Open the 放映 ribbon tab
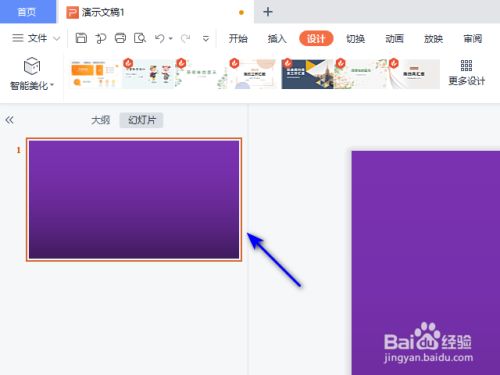The height and width of the screenshot is (375, 500). [433, 39]
